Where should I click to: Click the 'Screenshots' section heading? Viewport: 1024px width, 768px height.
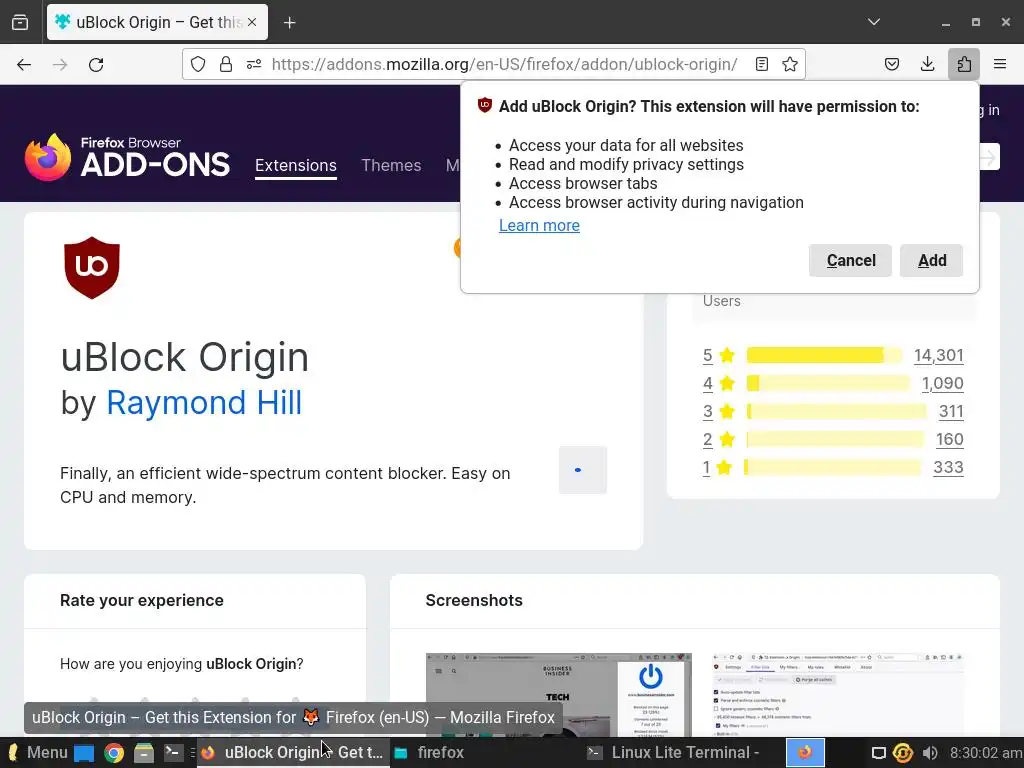tap(474, 600)
